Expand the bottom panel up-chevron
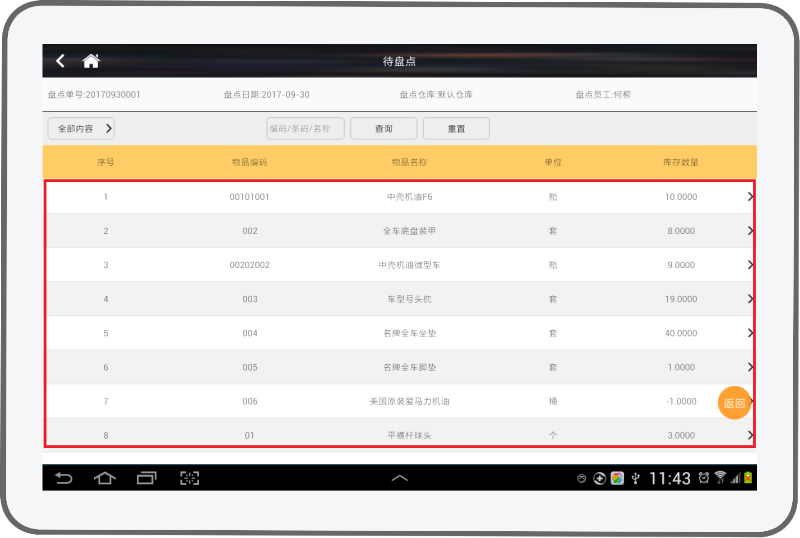 399,478
